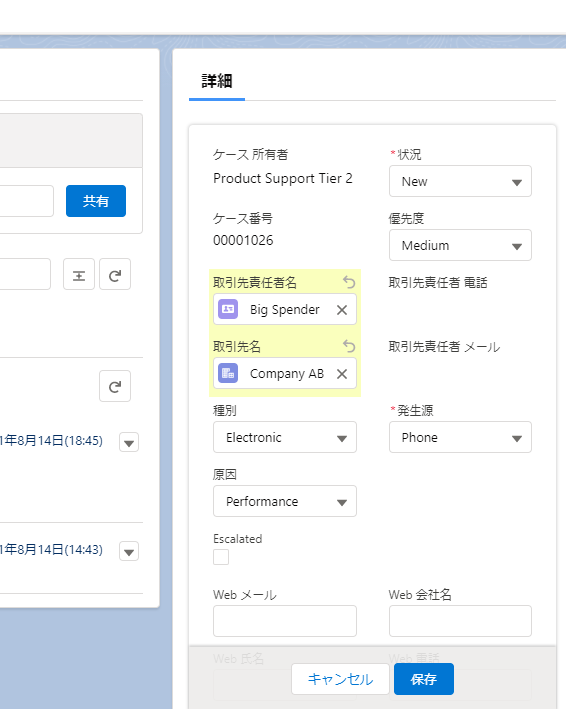Click the contact icon beside Big Spender
This screenshot has width=566, height=709.
[x=228, y=309]
